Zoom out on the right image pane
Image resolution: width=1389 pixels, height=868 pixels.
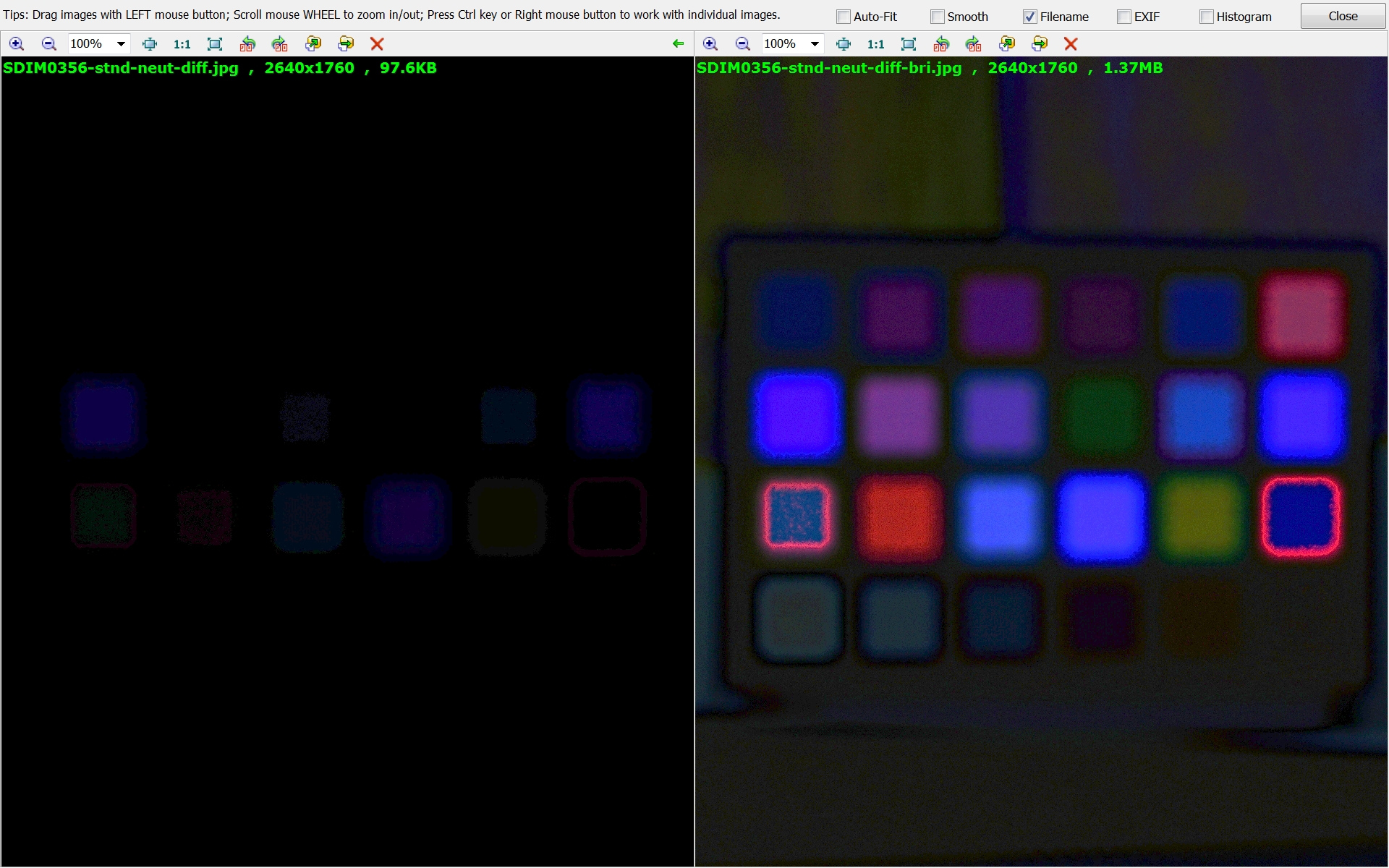742,44
